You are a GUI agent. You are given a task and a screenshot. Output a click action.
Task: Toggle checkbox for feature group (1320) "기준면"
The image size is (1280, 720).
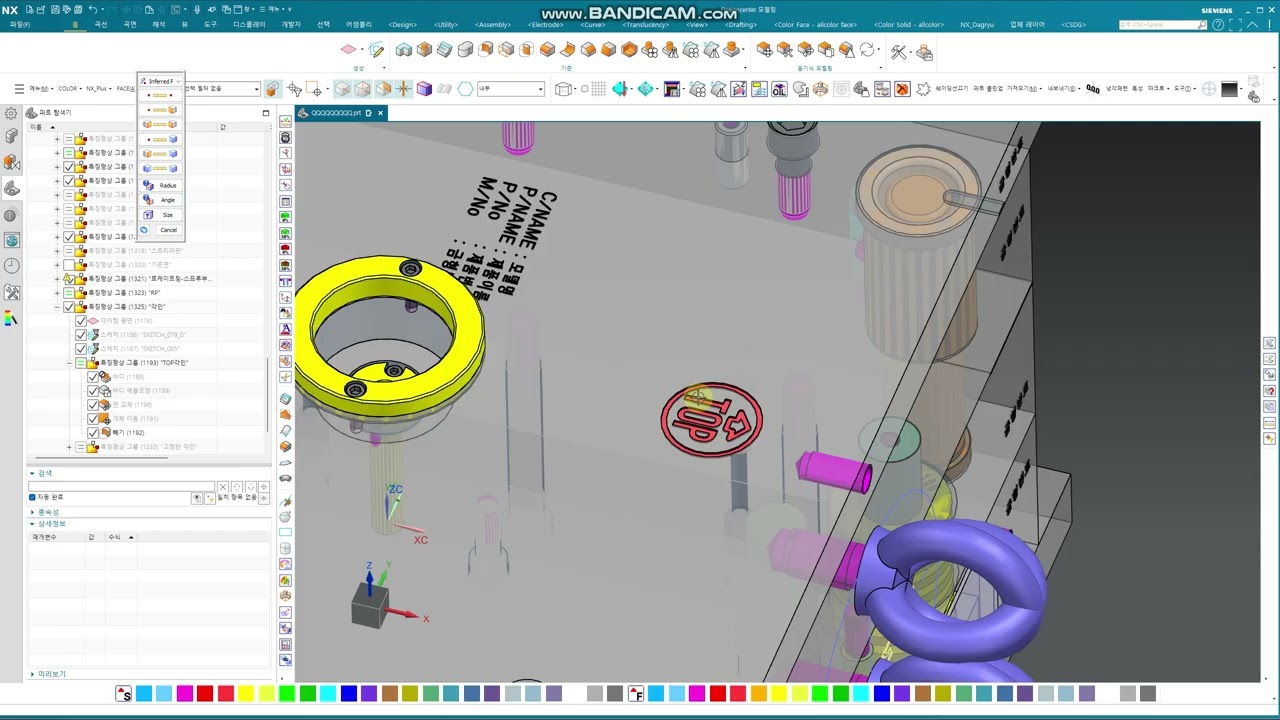pos(68,264)
